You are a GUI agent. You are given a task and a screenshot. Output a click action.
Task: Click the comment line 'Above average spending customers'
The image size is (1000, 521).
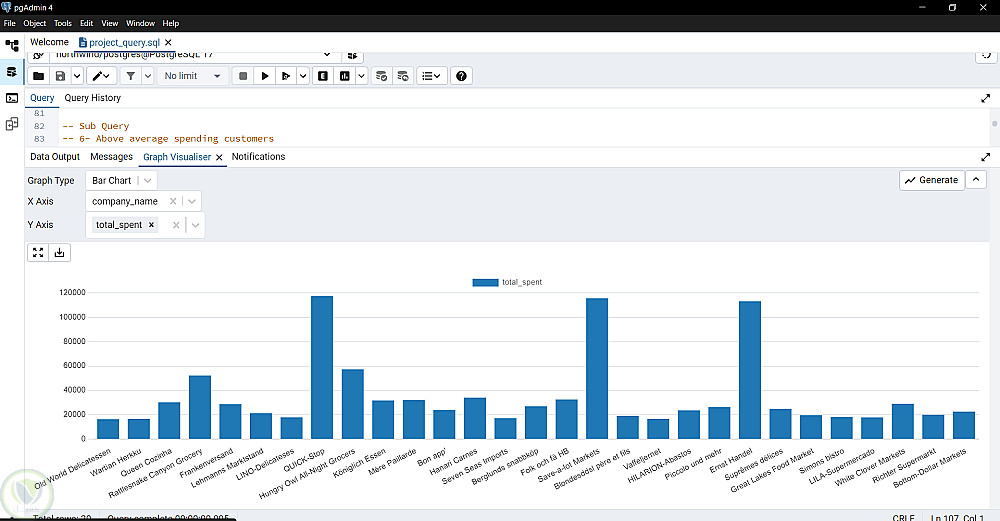point(168,139)
